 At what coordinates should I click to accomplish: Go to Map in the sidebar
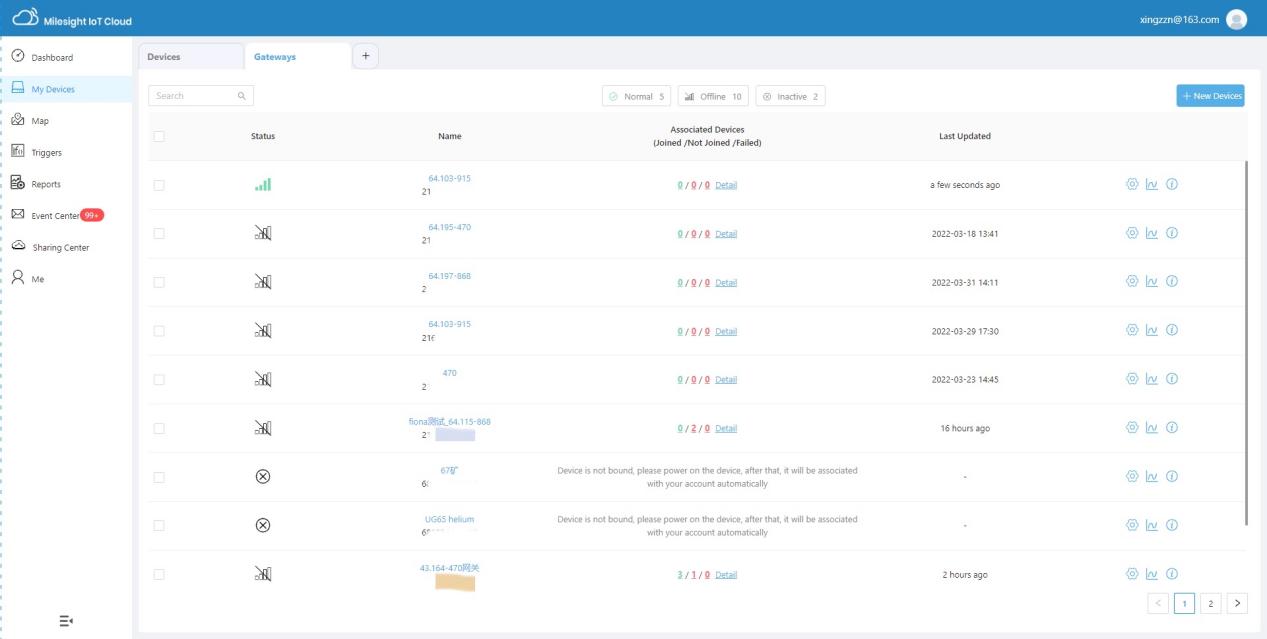pos(66,121)
